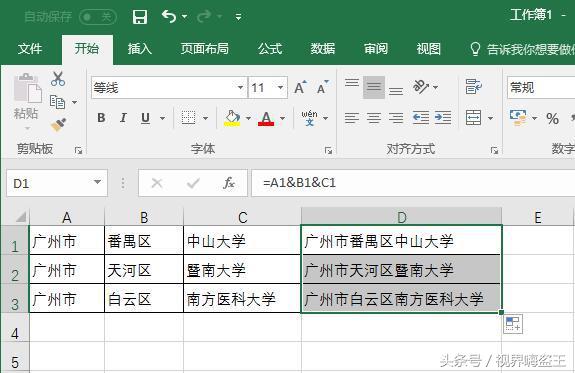Open the clipboard pane dialog launcher

[x=78, y=150]
